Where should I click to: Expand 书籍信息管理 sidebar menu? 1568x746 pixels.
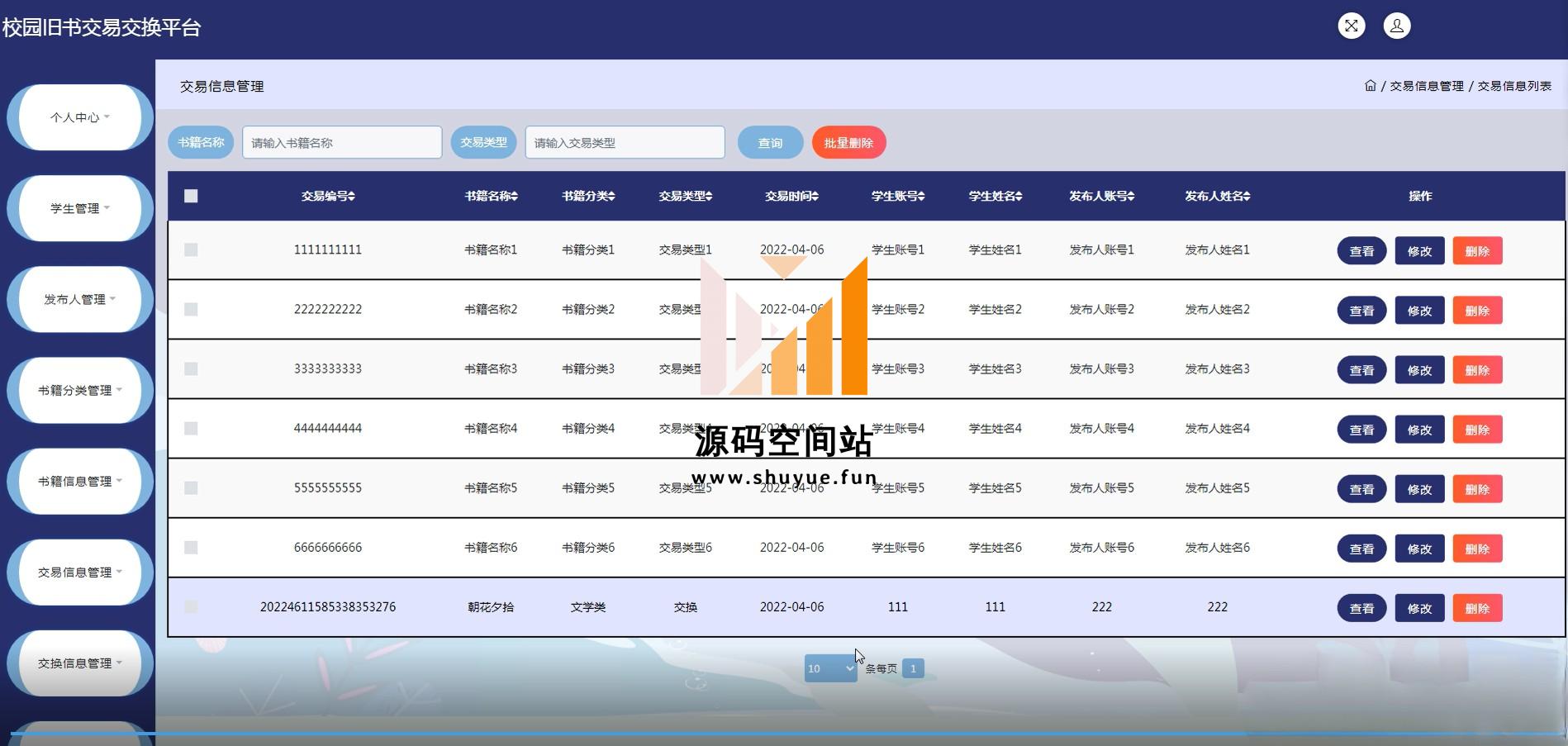coord(80,481)
